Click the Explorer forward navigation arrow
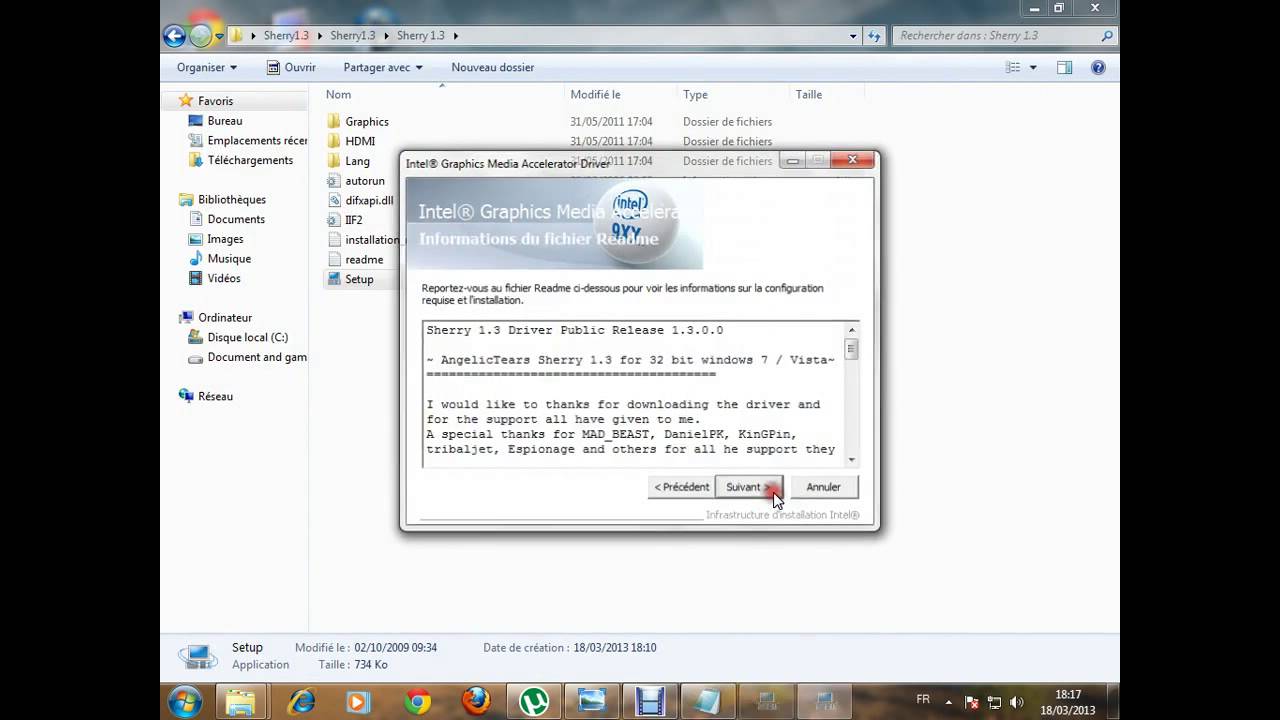 pyautogui.click(x=201, y=36)
